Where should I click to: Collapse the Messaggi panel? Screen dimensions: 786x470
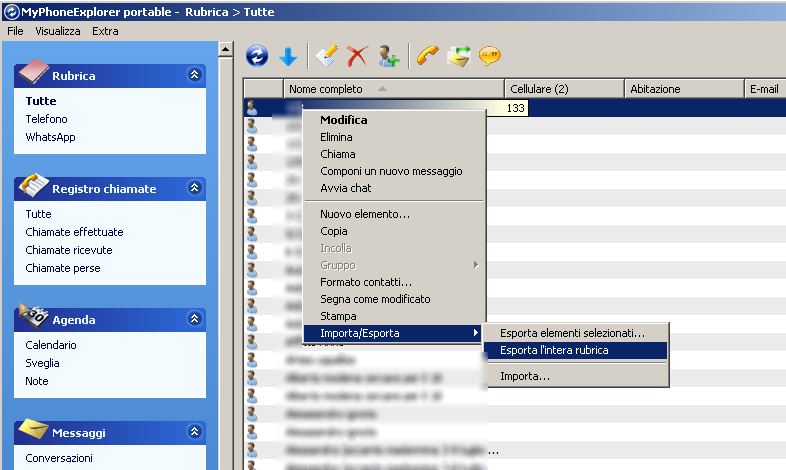194,431
